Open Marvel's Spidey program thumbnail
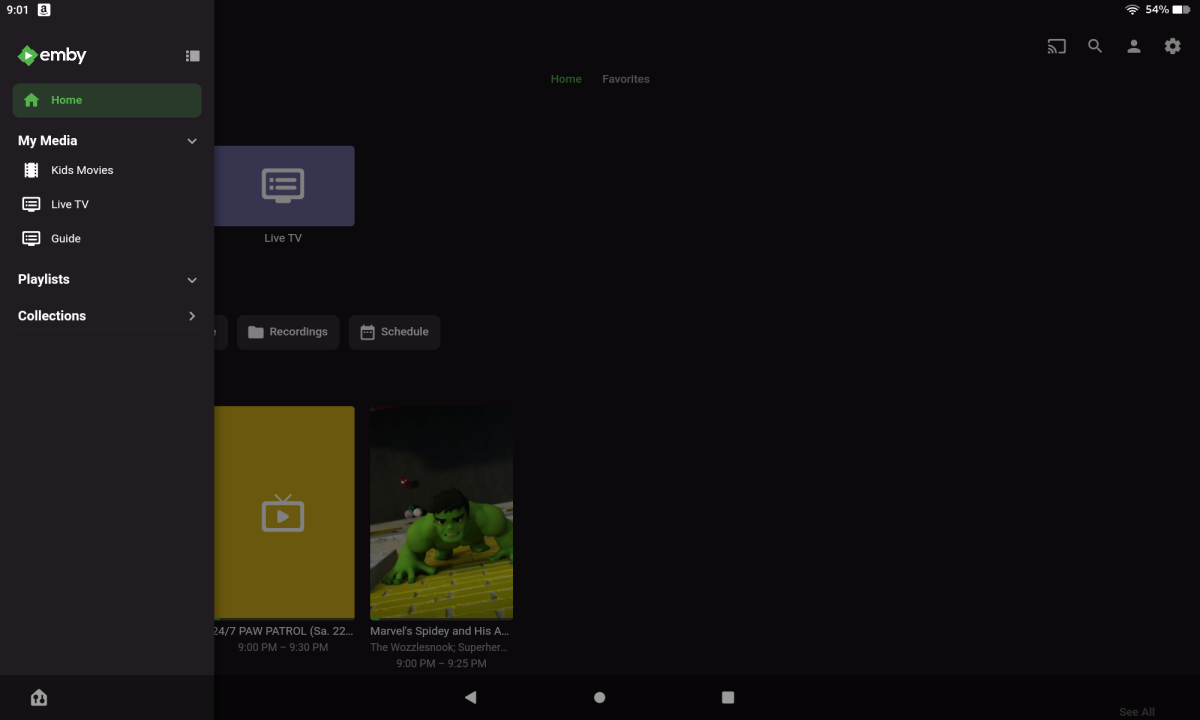The width and height of the screenshot is (1200, 720). [441, 512]
